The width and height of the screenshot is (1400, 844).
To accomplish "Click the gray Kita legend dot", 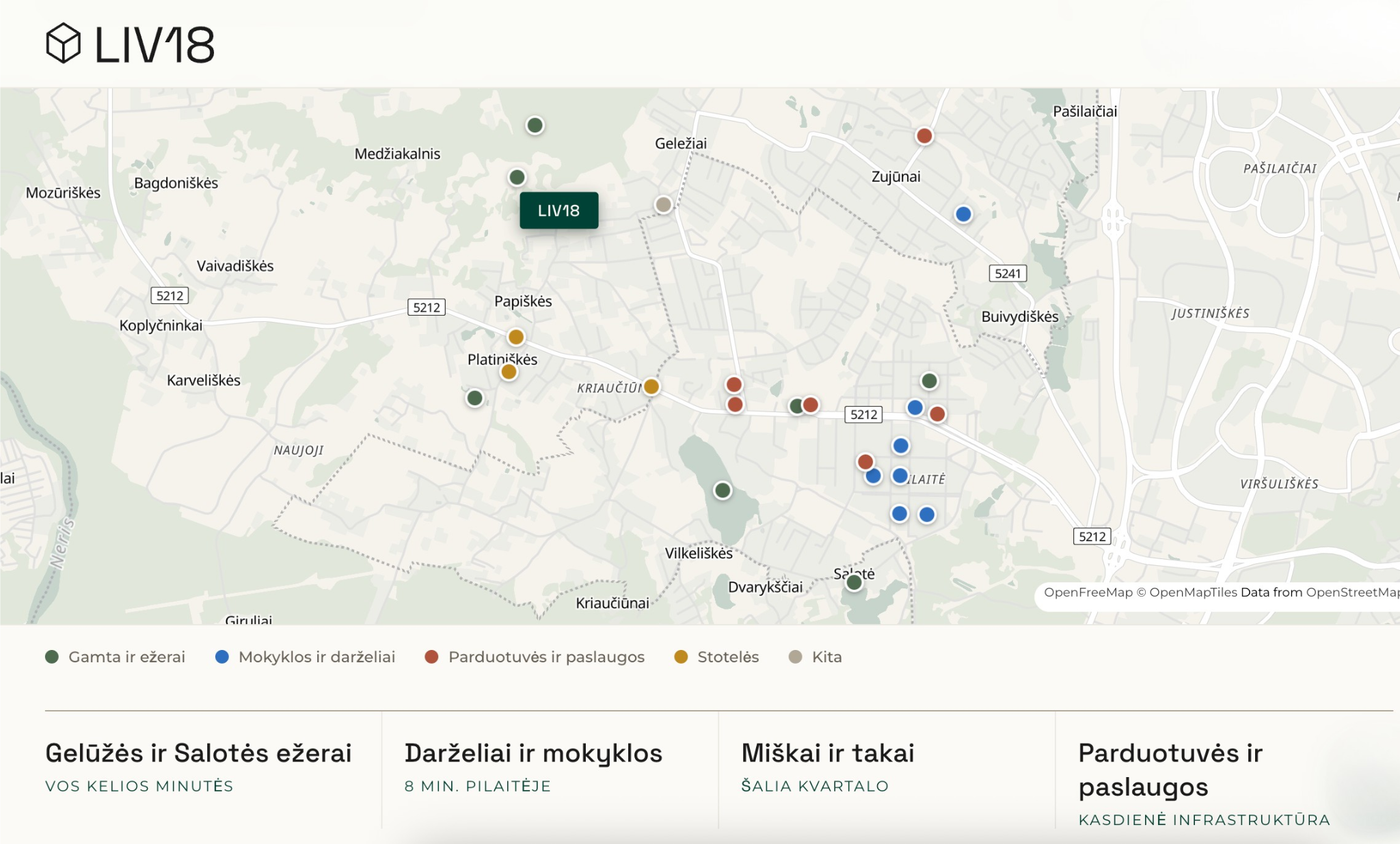I will click(796, 657).
